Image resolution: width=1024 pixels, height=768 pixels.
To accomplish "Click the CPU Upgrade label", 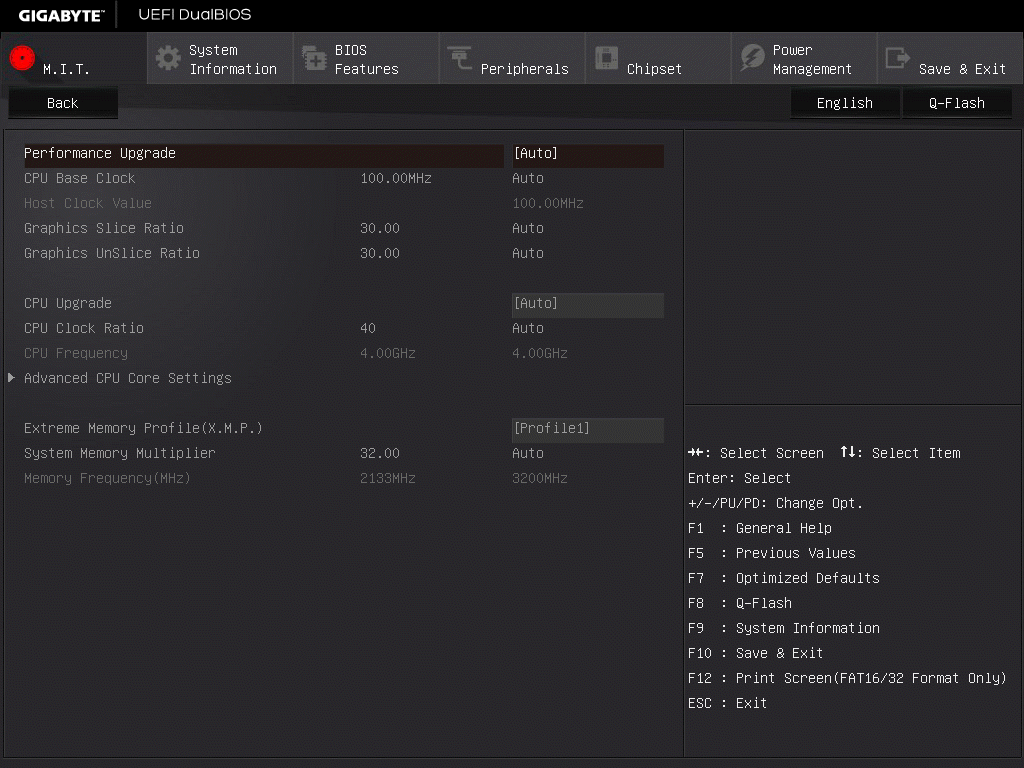I will 68,304.
